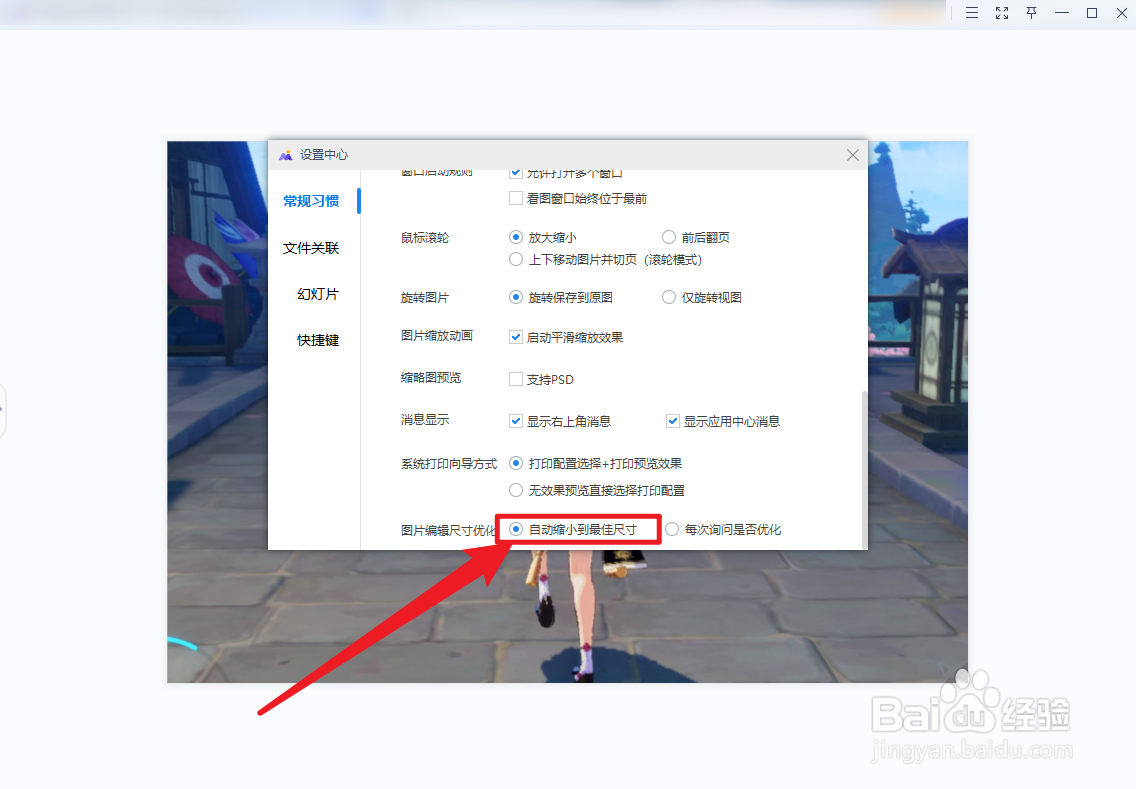Expand the left edge side panel handle
1136x789 pixels.
(2, 410)
